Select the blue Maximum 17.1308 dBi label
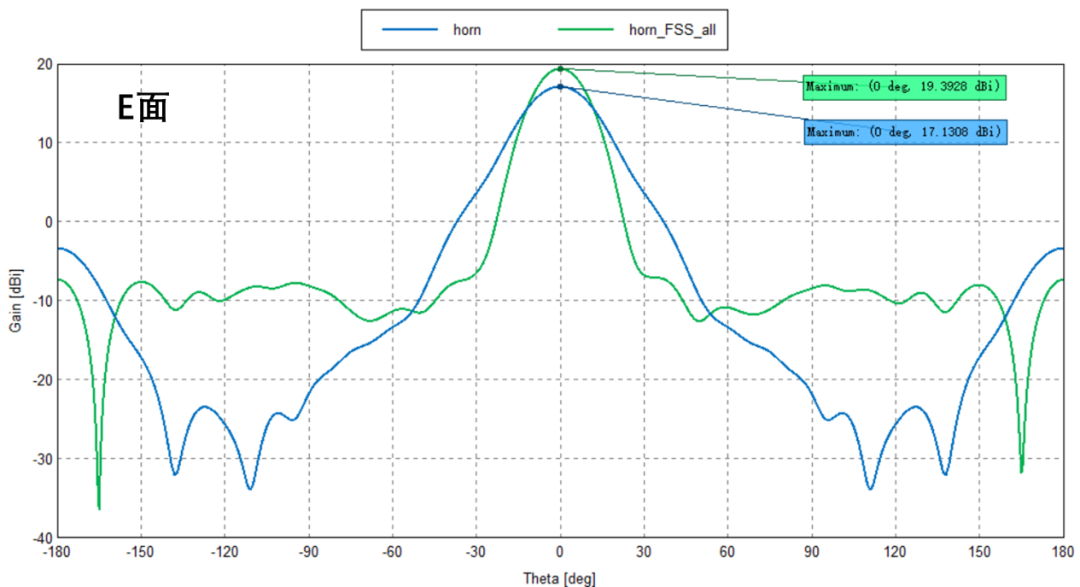The image size is (1080, 587). 905,132
